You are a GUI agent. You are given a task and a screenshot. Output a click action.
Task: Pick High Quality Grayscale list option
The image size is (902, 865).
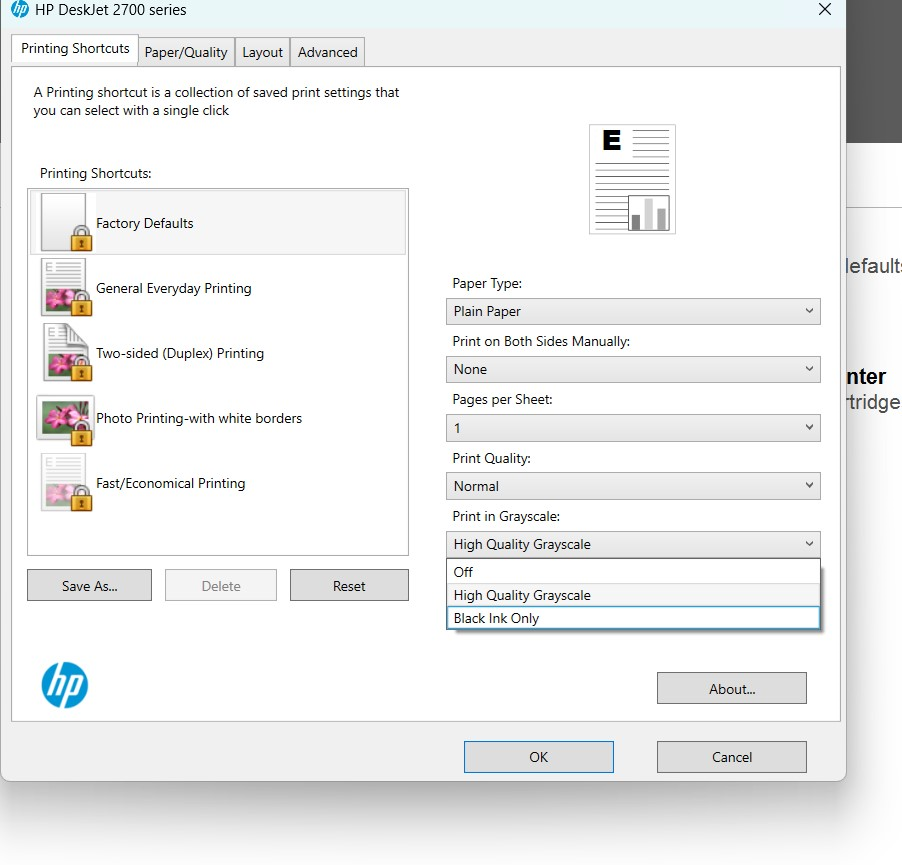632,595
